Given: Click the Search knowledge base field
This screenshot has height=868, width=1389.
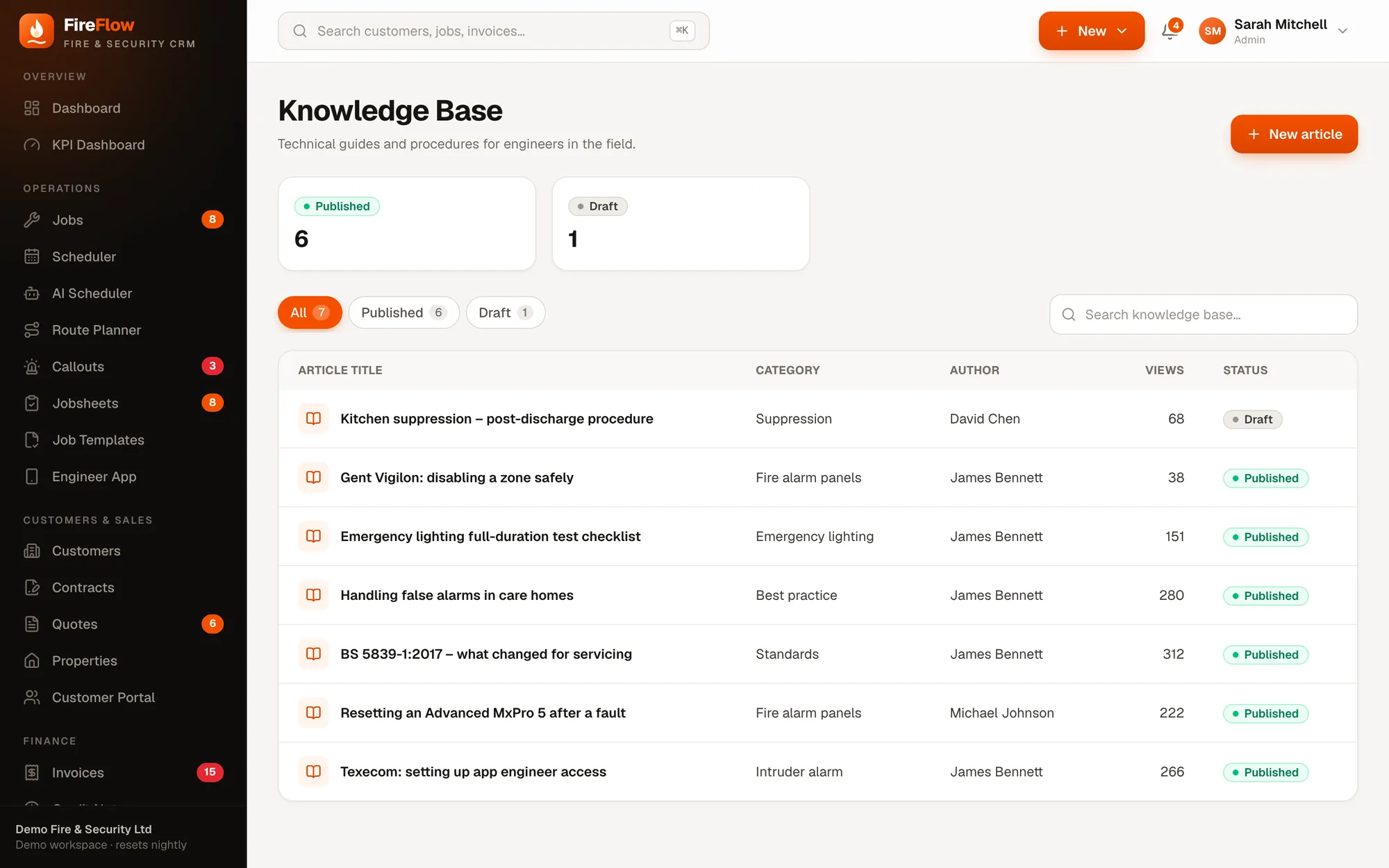Looking at the screenshot, I should (1203, 315).
